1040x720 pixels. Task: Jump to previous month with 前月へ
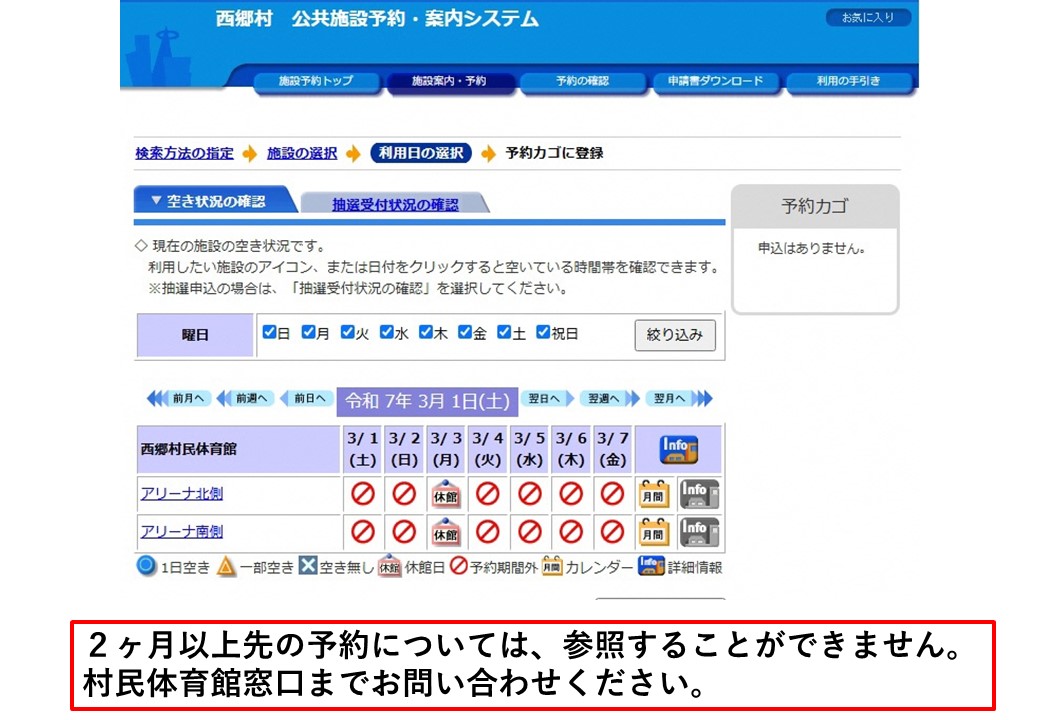(178, 398)
